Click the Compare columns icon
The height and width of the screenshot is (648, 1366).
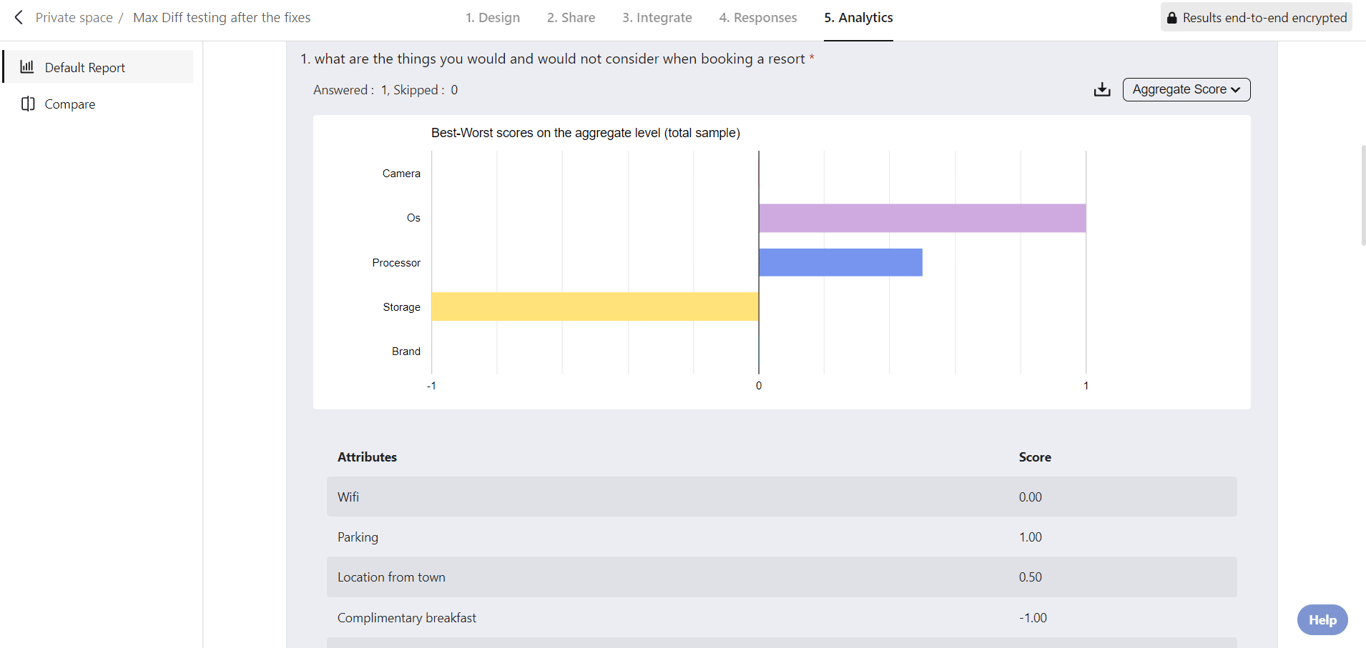point(28,104)
